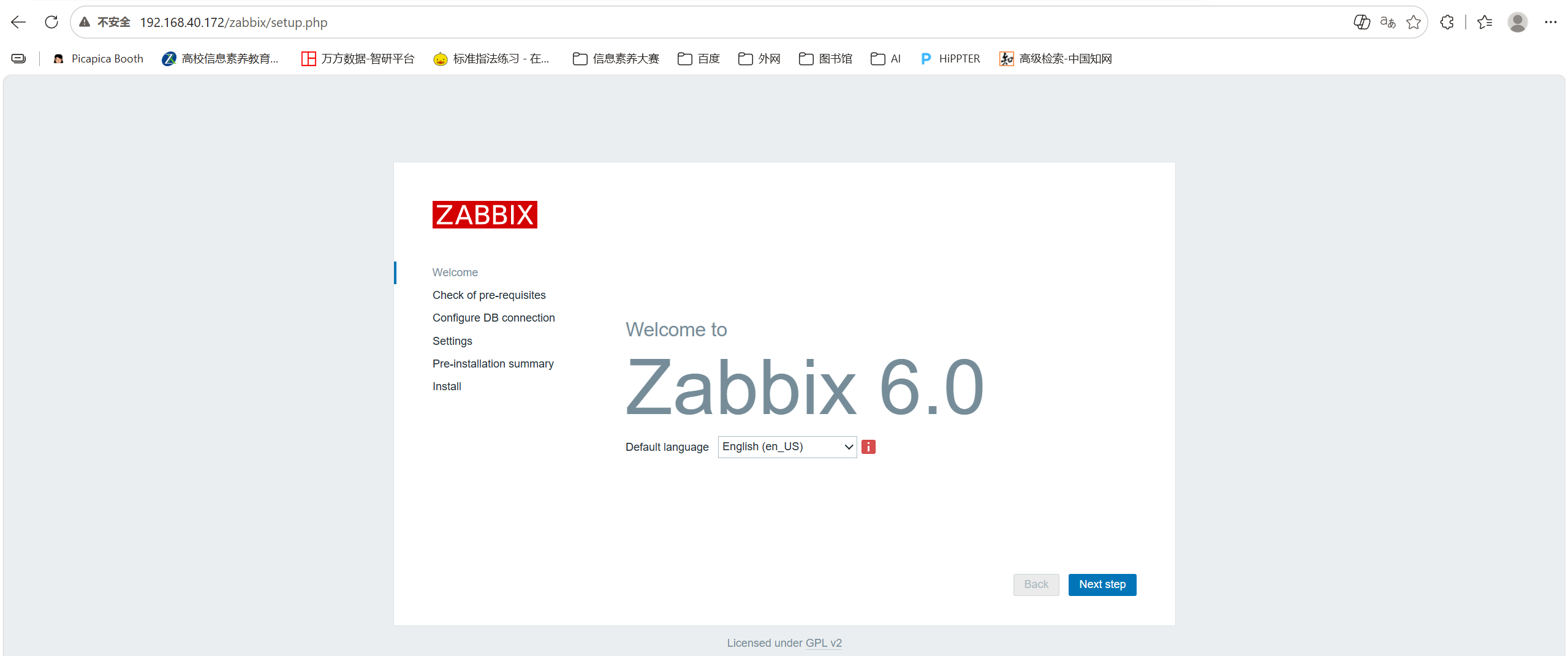1568x656 pixels.
Task: Add this page to favorites with star icon
Action: (x=1414, y=23)
